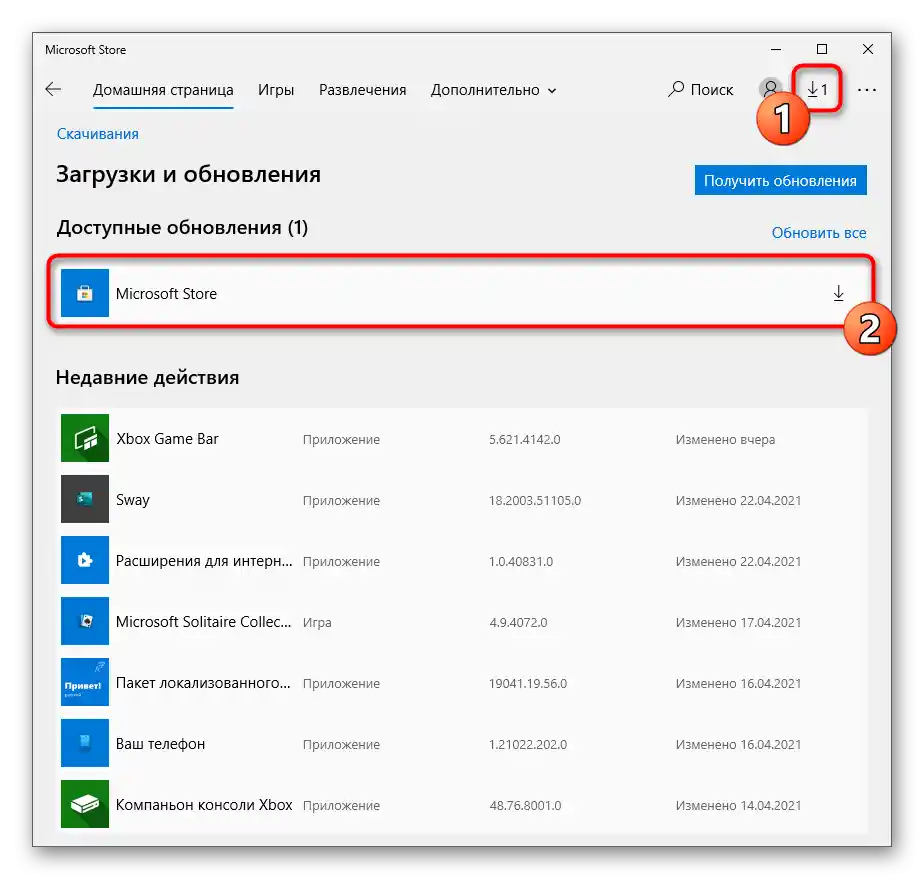The height and width of the screenshot is (879, 924).
Task: Click the Получить обновления button
Action: (x=780, y=180)
